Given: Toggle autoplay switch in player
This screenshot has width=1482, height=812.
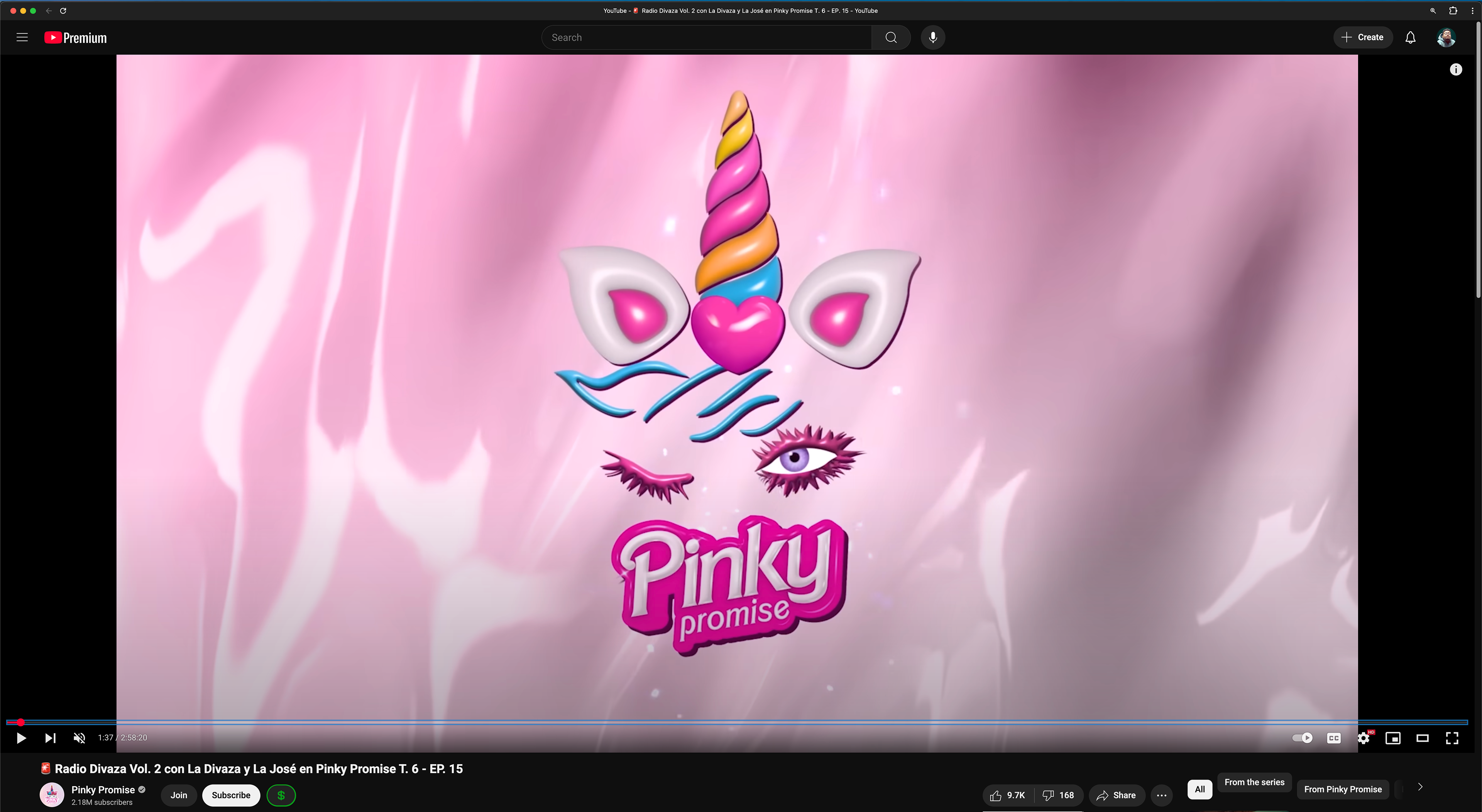Looking at the screenshot, I should pyautogui.click(x=1303, y=738).
